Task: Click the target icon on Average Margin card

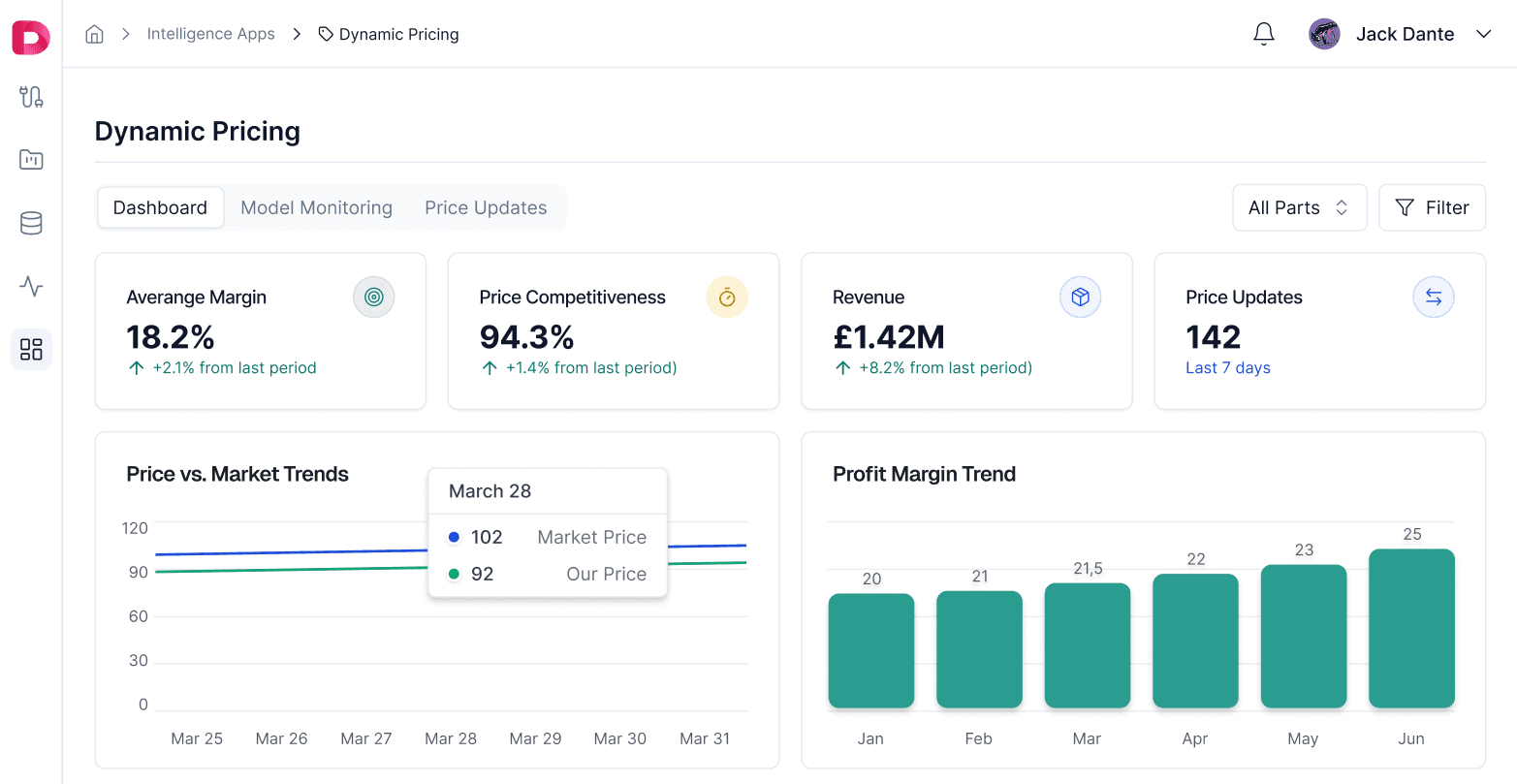Action: coord(373,297)
